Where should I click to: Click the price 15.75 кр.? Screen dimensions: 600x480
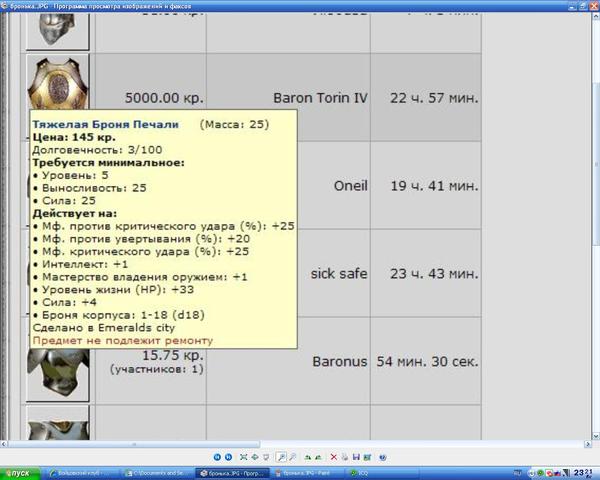pos(173,356)
